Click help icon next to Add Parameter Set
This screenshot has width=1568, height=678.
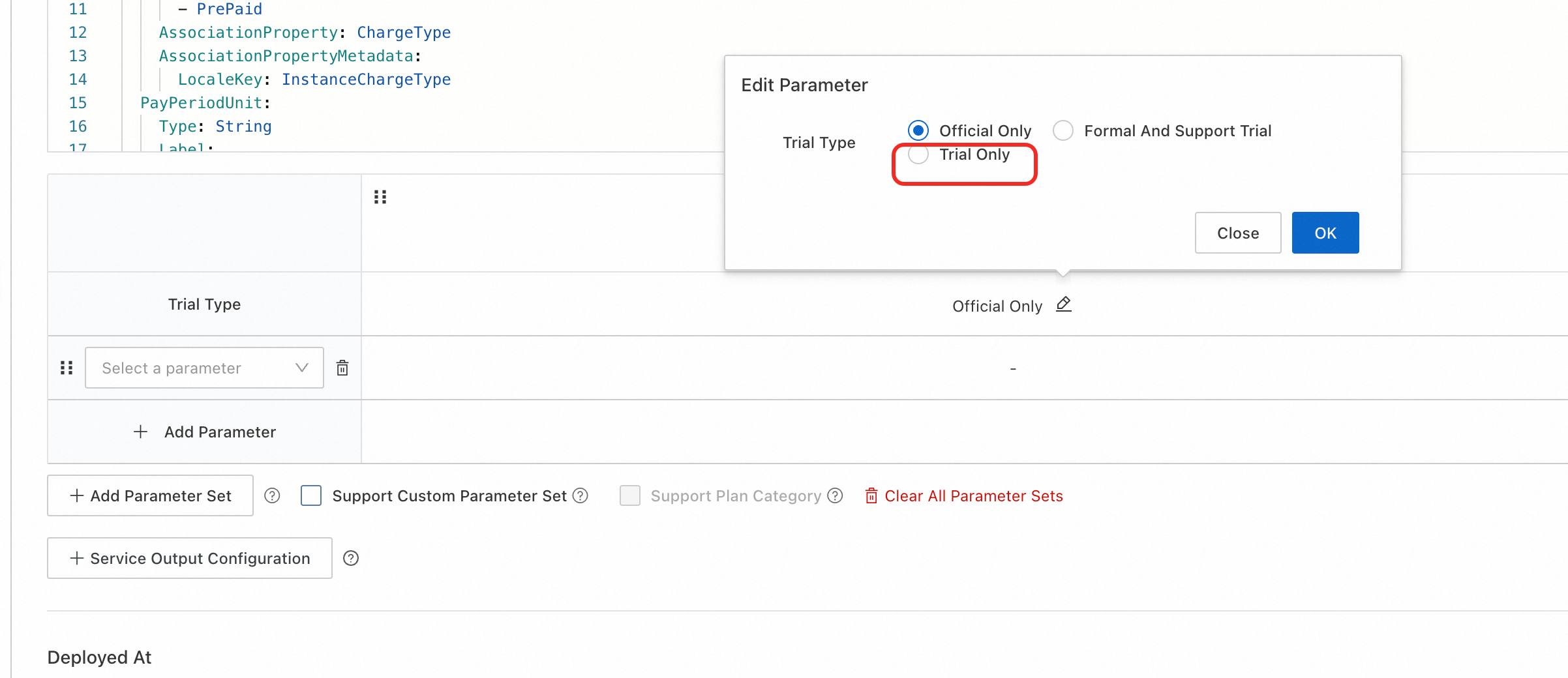272,496
